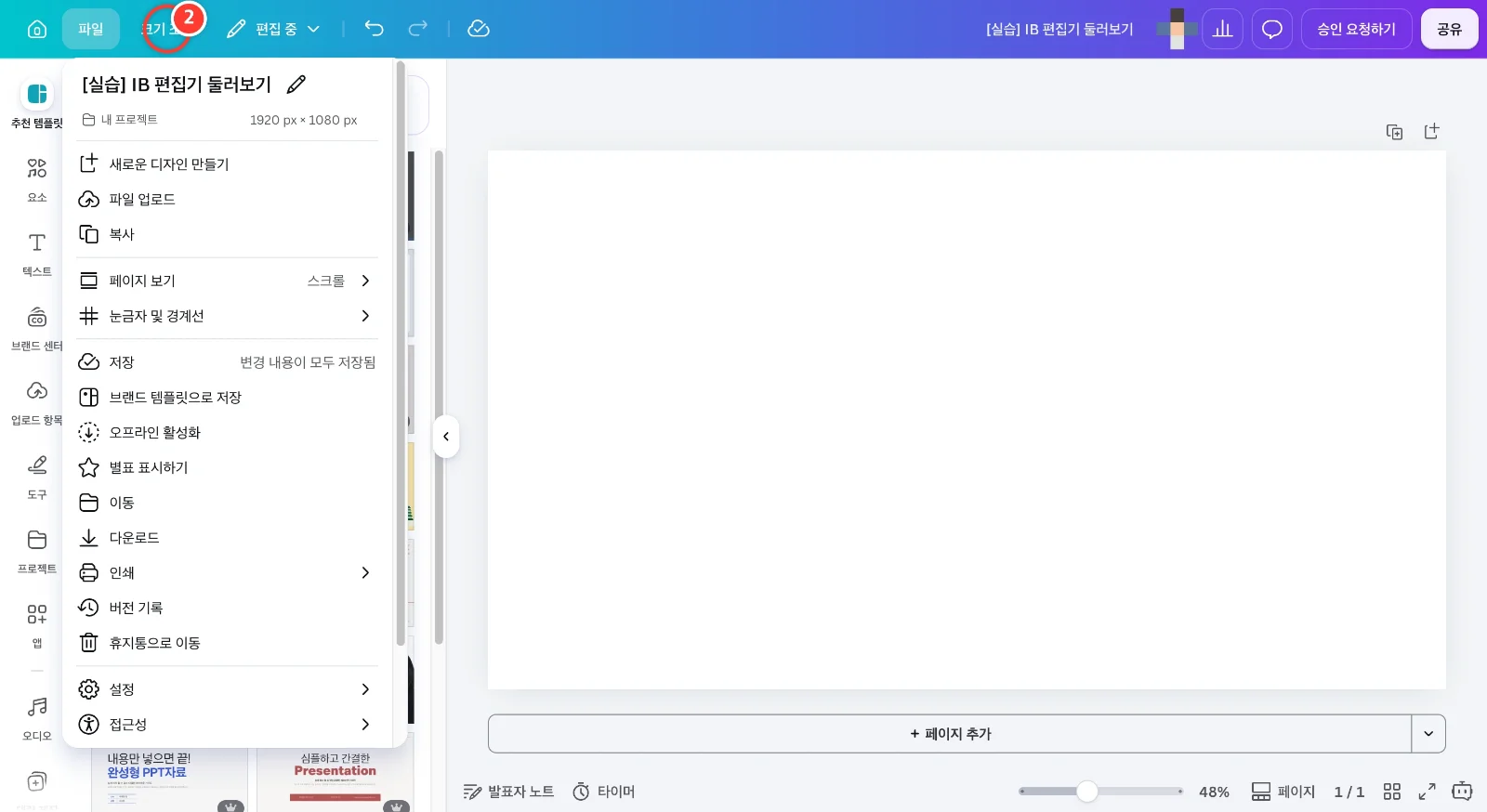Screen dimensions: 1487x812
Task: Expand the 접근성 submenu
Action: [227, 725]
